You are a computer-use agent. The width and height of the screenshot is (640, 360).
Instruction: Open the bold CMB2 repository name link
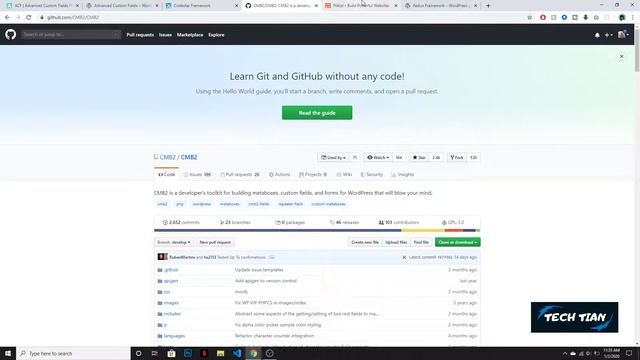click(x=189, y=157)
